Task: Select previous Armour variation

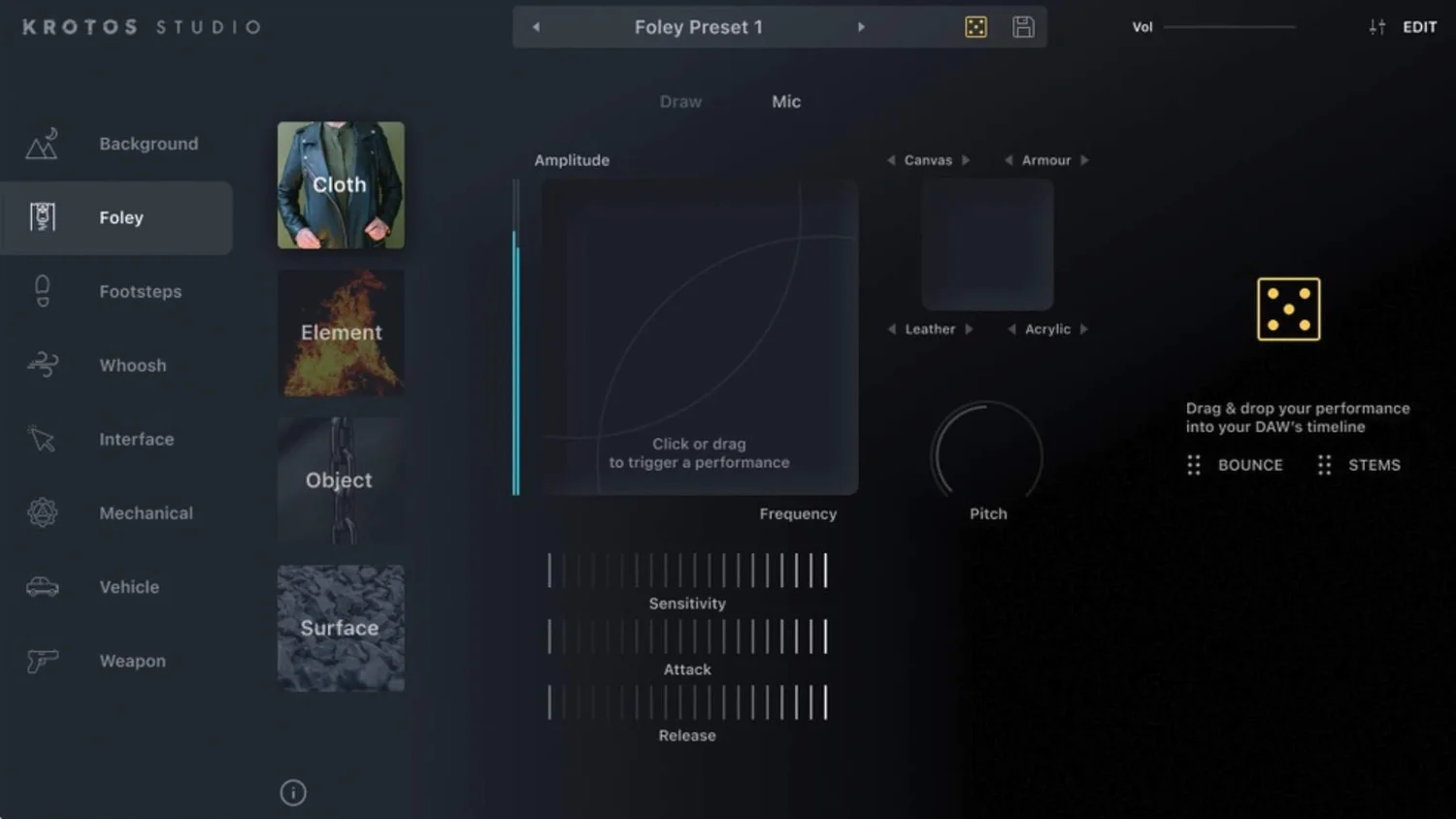Action: coord(1008,159)
